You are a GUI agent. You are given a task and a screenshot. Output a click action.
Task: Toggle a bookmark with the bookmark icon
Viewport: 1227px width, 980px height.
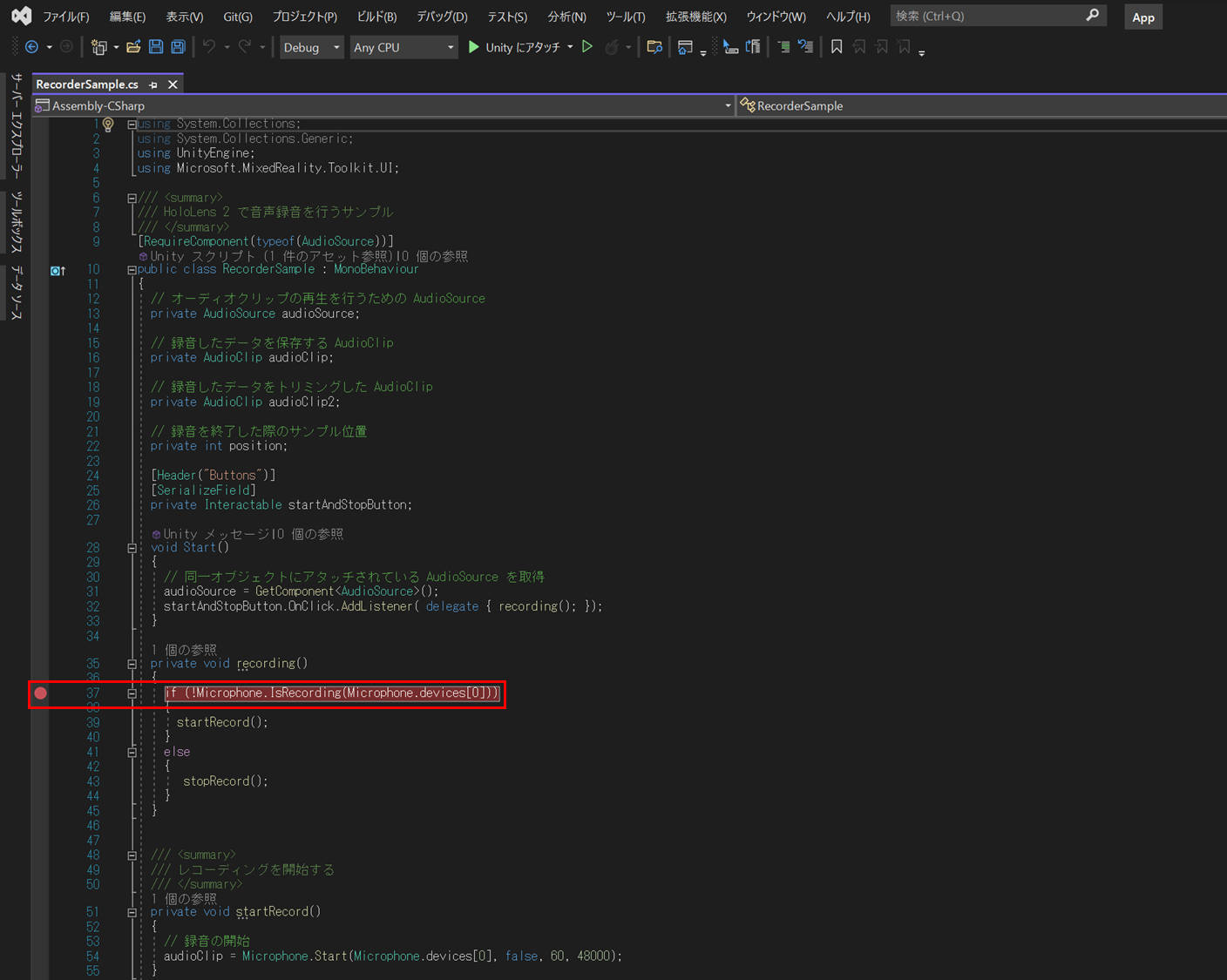tap(837, 47)
